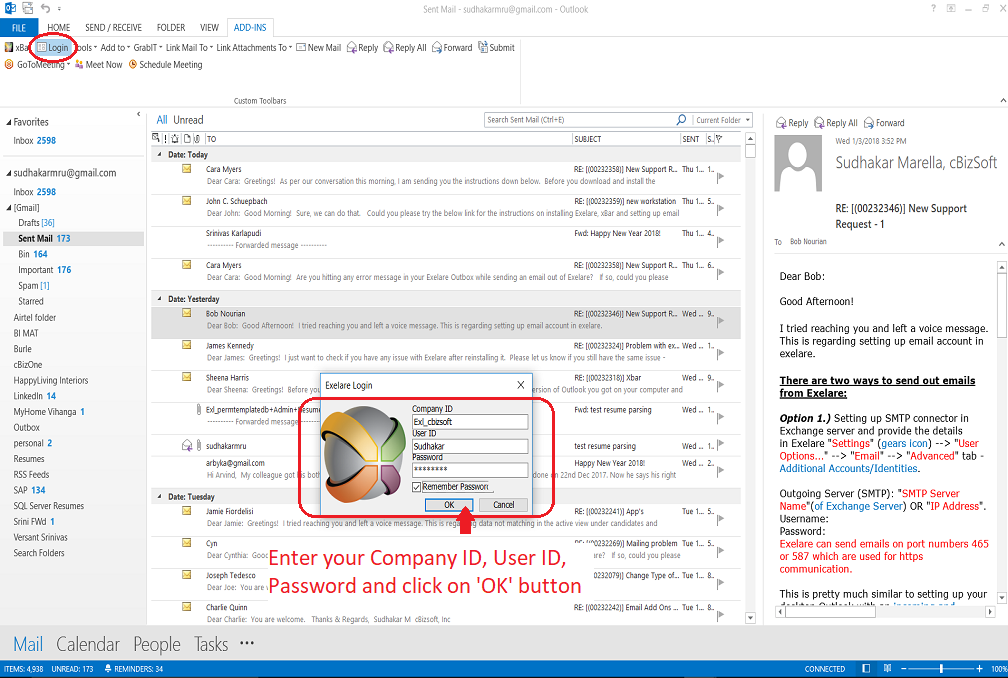
Task: Click Reply in the reading pane
Action: pos(792,123)
